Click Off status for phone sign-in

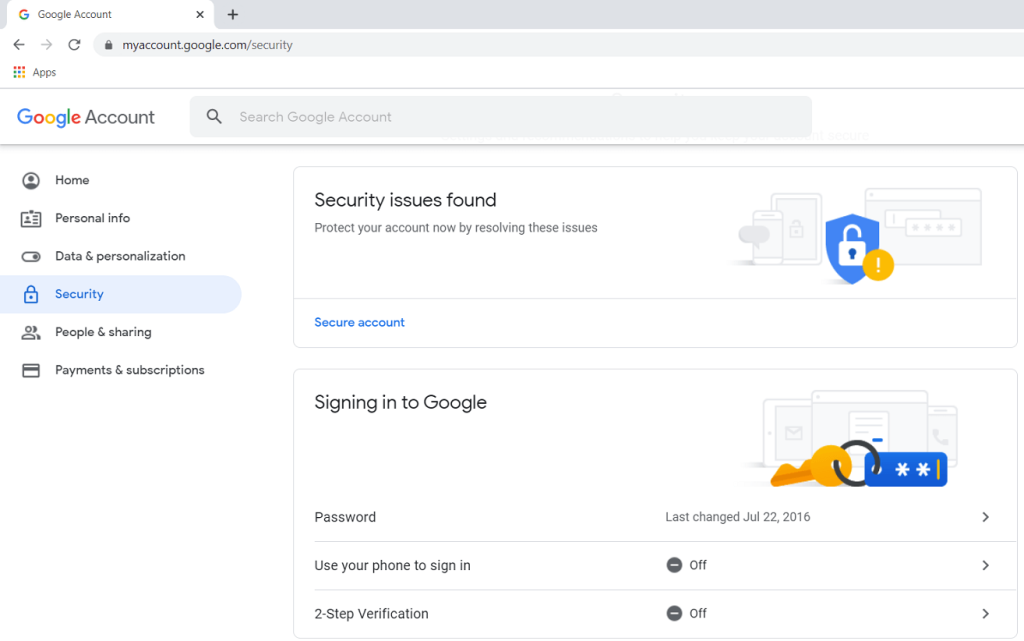(x=687, y=565)
